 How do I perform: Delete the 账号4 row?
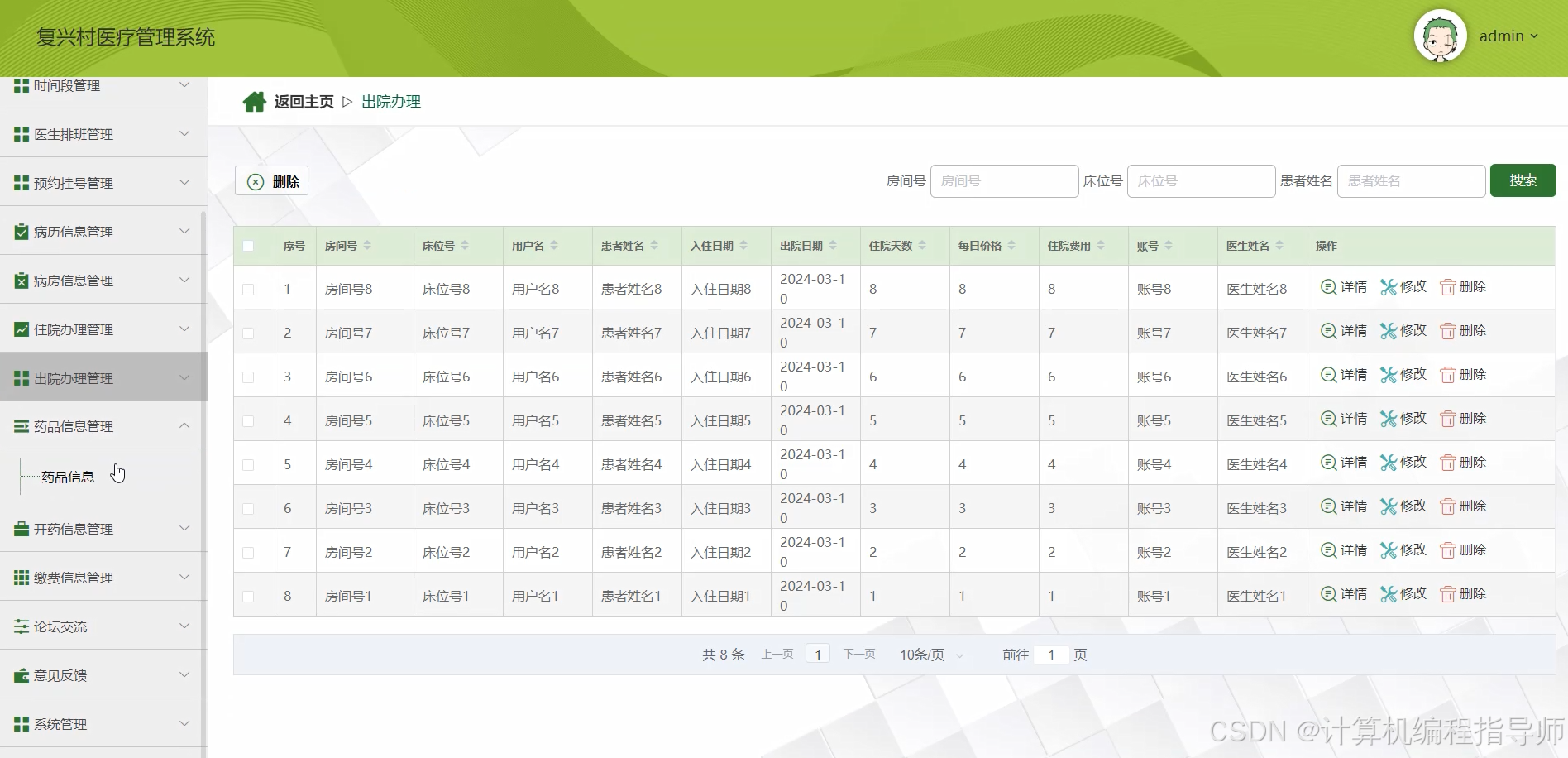click(x=1463, y=463)
